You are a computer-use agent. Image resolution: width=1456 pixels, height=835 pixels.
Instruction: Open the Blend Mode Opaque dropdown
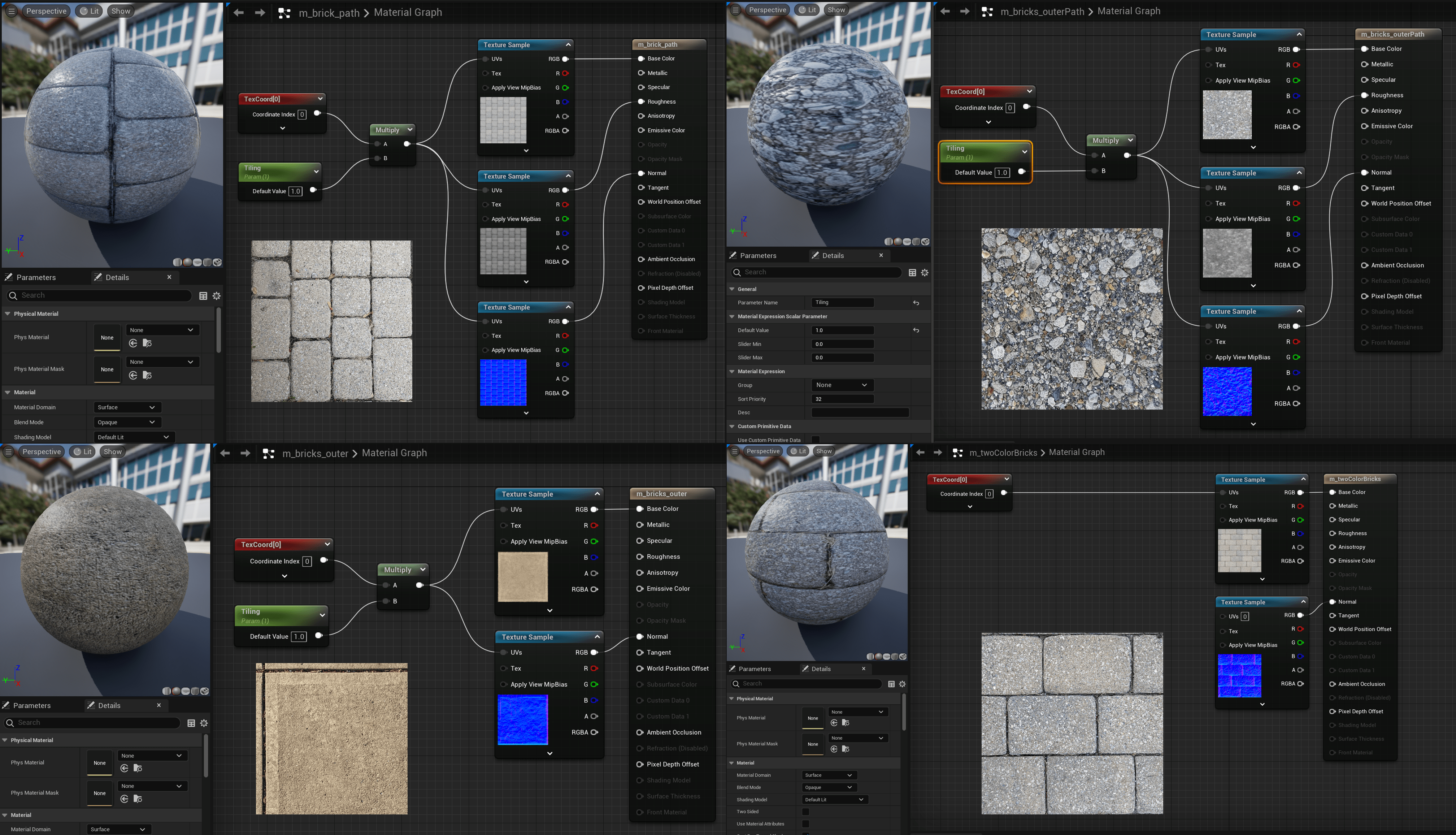[x=127, y=422]
